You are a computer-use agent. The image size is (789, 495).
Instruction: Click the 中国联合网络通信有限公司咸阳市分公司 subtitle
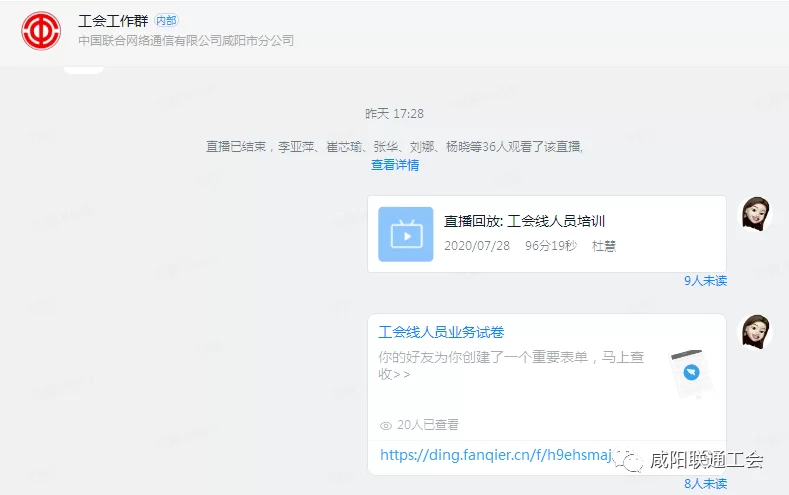pyautogui.click(x=186, y=41)
